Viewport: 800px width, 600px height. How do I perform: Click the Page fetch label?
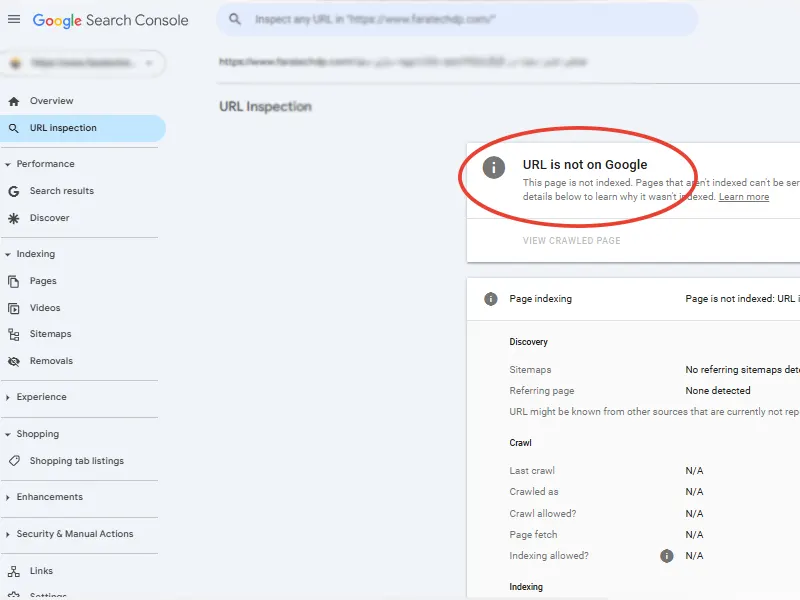[533, 535]
